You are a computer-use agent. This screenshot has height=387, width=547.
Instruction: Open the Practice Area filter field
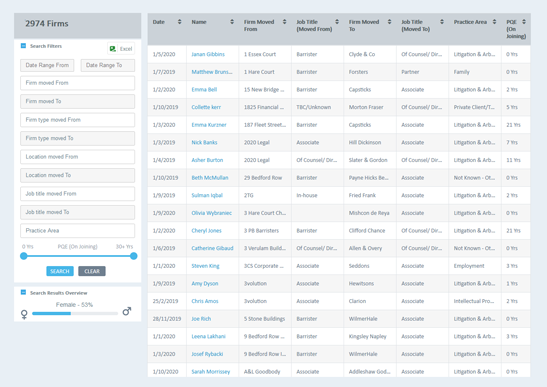click(x=77, y=231)
